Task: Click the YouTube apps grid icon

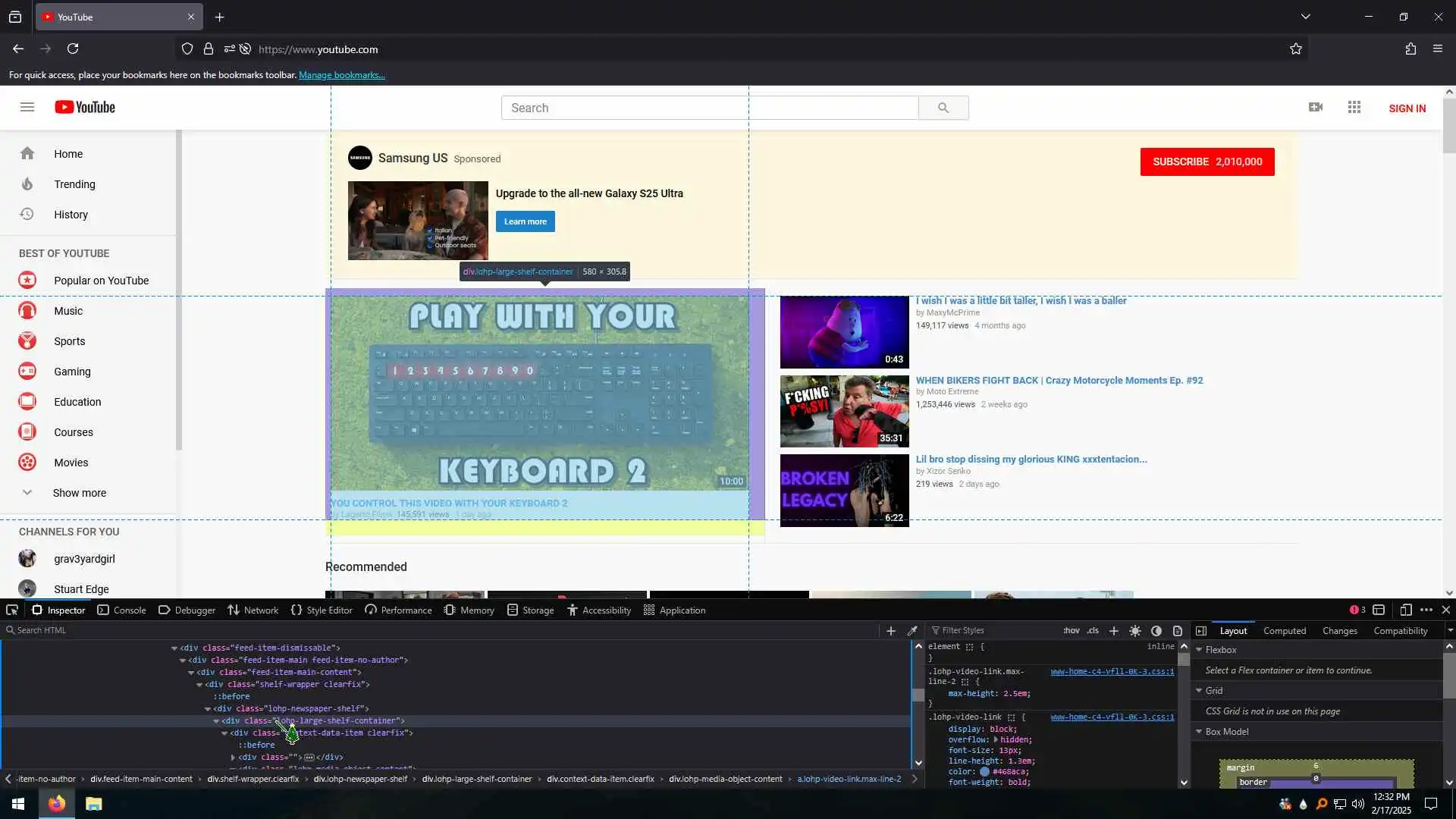Action: [1354, 108]
